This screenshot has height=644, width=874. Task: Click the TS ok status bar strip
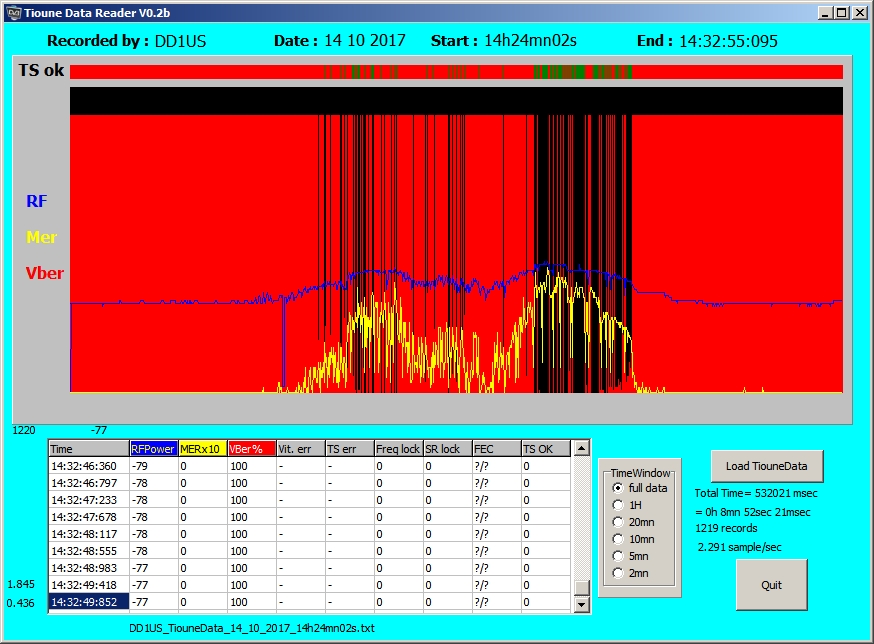pyautogui.click(x=456, y=71)
